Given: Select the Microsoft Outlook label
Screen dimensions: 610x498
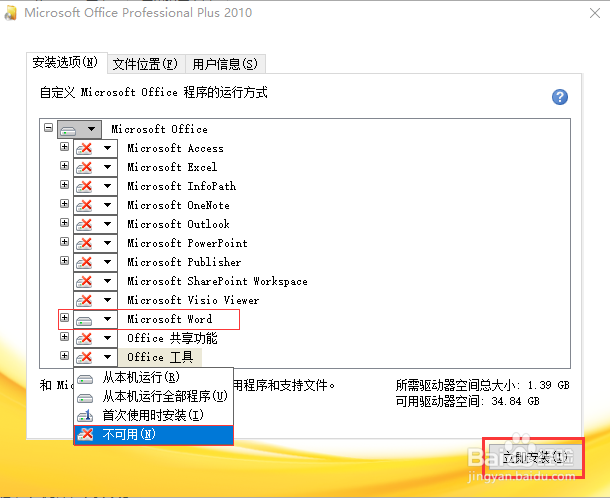Looking at the screenshot, I should 179,224.
